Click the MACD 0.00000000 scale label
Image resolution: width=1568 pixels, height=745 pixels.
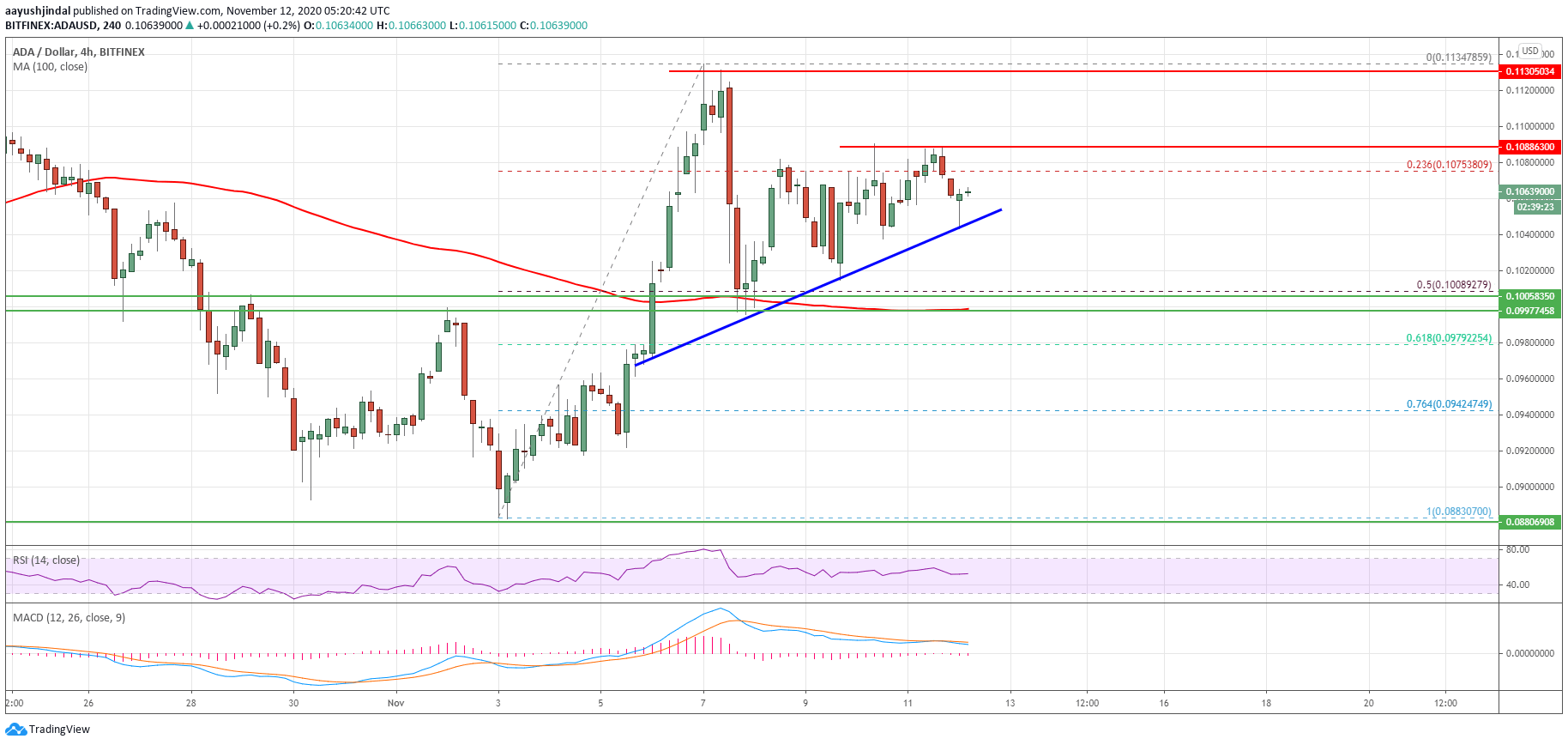pyautogui.click(x=1530, y=654)
